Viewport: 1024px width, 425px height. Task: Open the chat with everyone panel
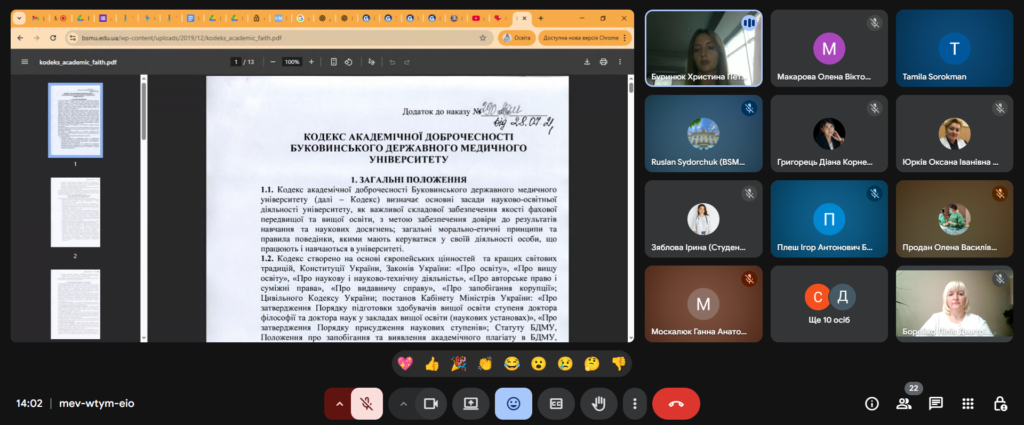936,403
